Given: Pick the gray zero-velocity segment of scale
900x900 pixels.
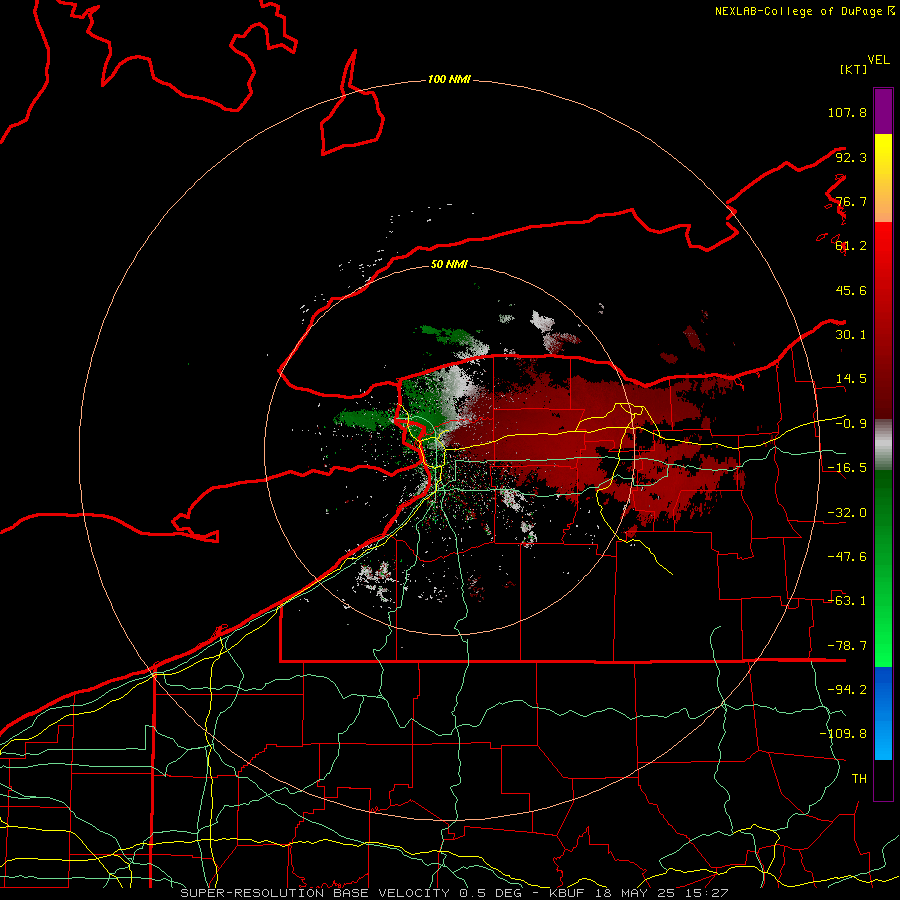Looking at the screenshot, I should [883, 444].
